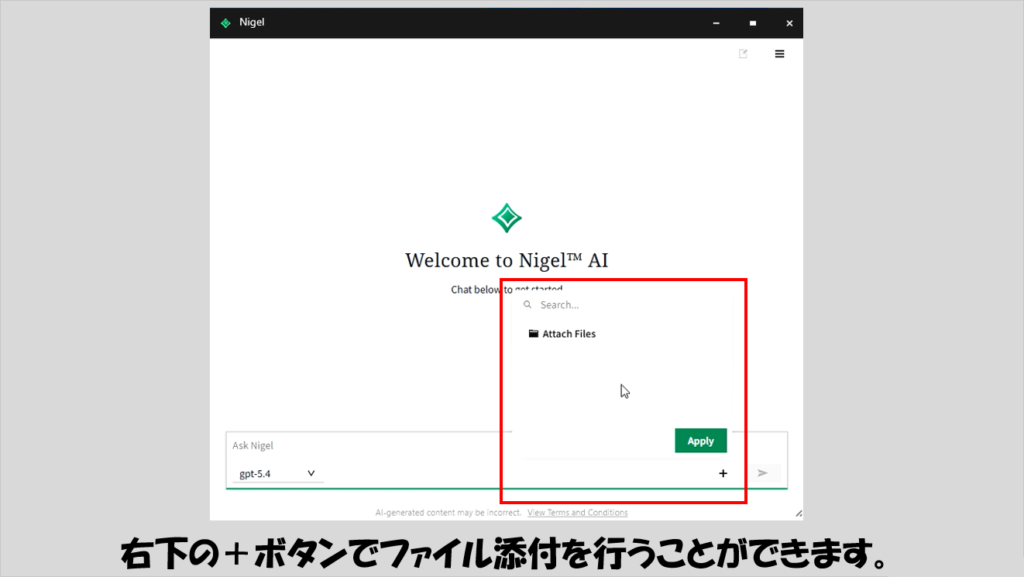Click the send arrow icon
The image size is (1024, 577).
(x=762, y=473)
